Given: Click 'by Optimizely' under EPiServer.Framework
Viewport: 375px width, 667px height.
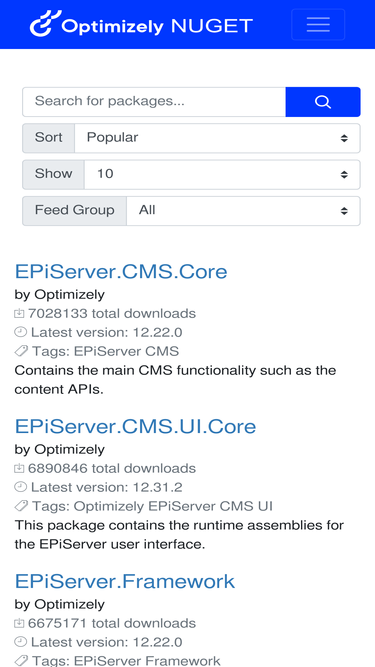Looking at the screenshot, I should tap(60, 604).
